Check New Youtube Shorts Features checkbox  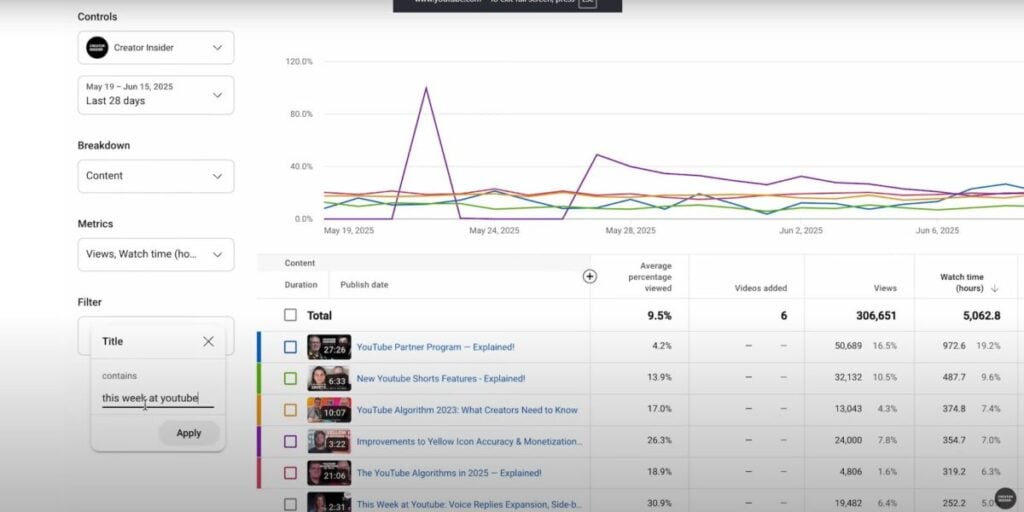[x=290, y=379]
